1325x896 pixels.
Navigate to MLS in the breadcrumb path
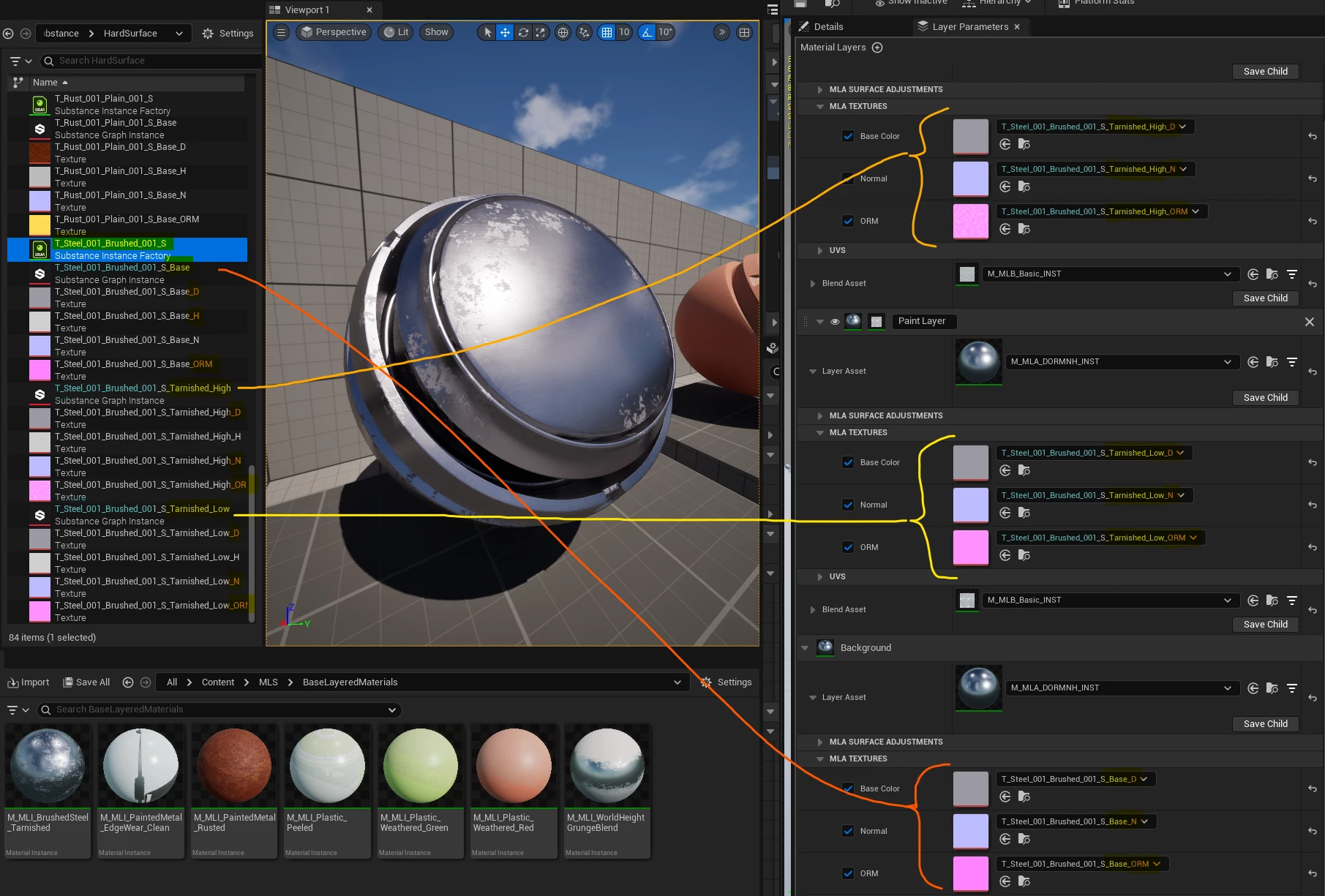(269, 682)
